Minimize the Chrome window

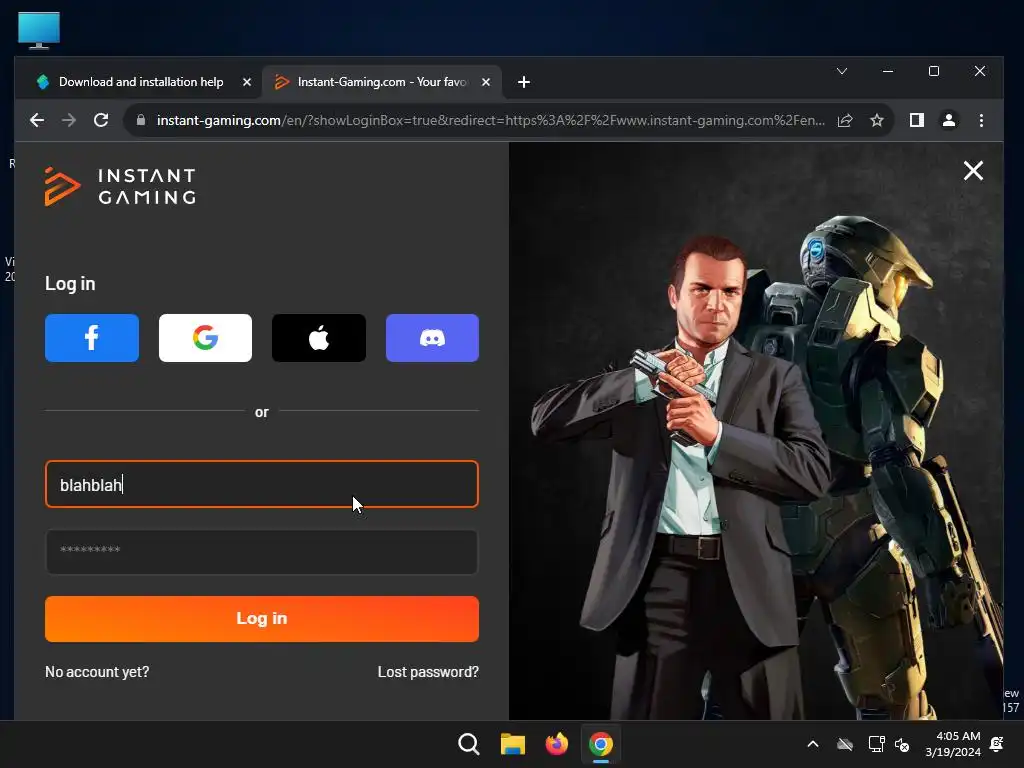tap(888, 71)
